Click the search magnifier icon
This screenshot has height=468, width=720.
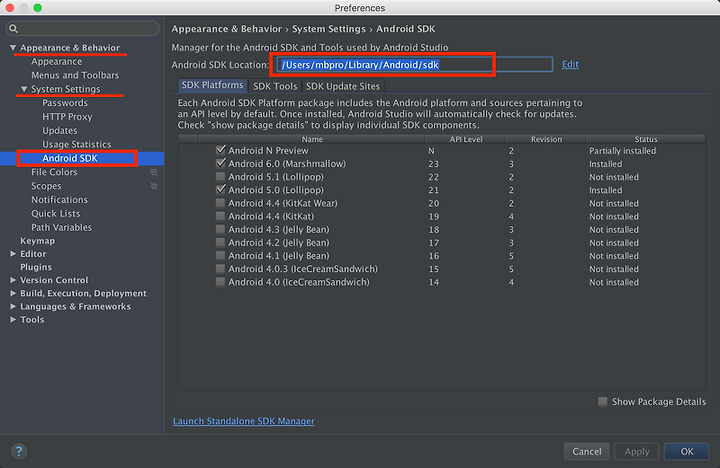(x=13, y=29)
